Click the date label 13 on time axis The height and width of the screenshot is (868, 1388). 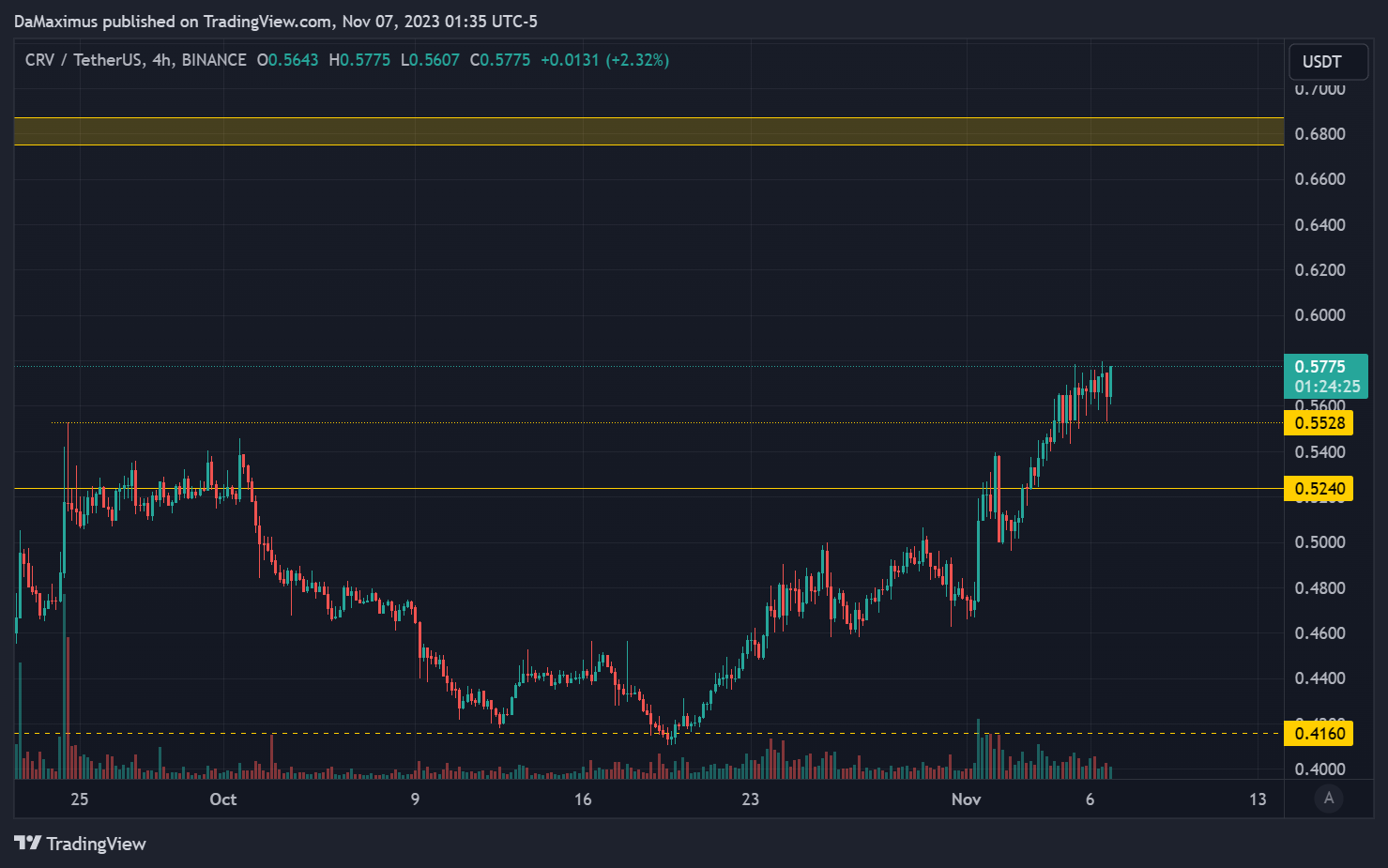(x=1258, y=799)
